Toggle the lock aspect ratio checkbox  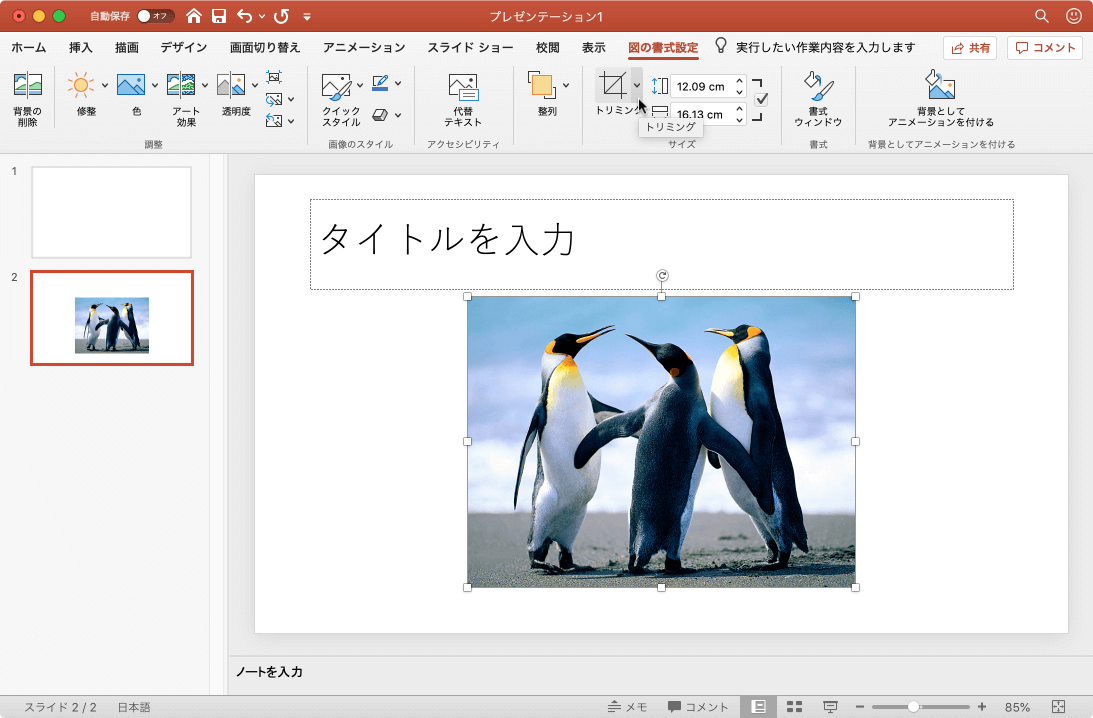pos(761,99)
